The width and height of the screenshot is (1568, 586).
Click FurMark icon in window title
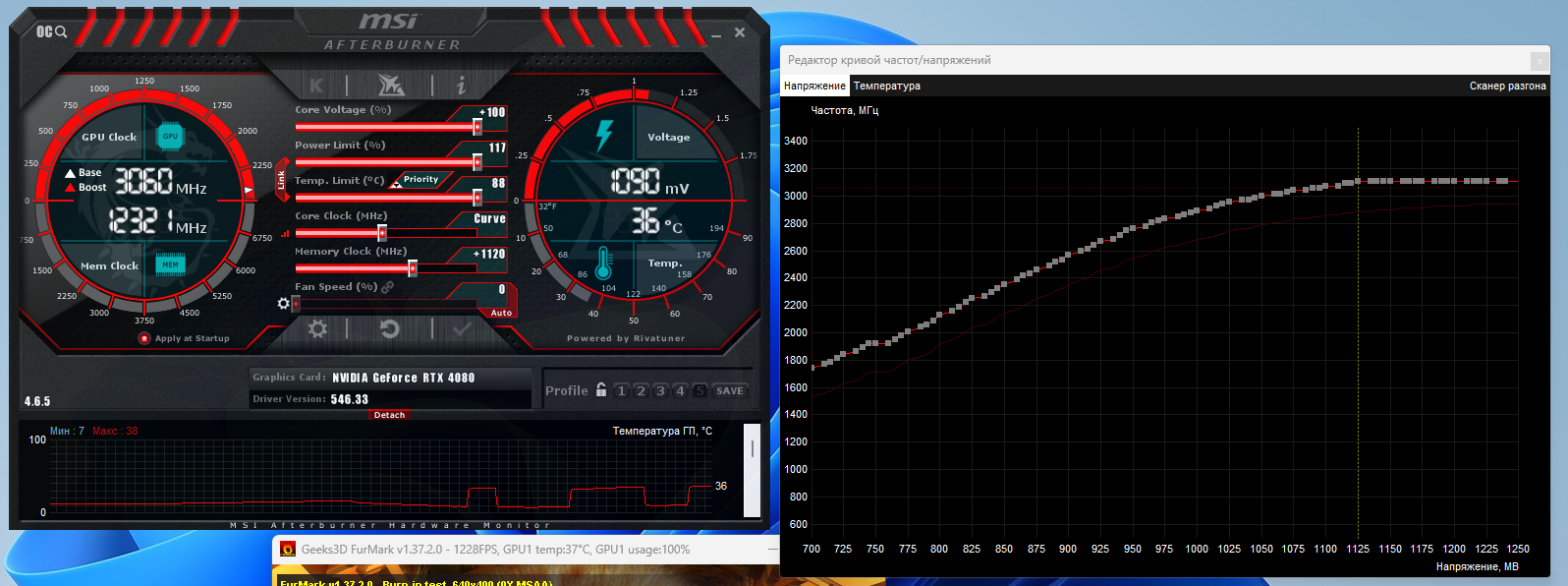288,550
